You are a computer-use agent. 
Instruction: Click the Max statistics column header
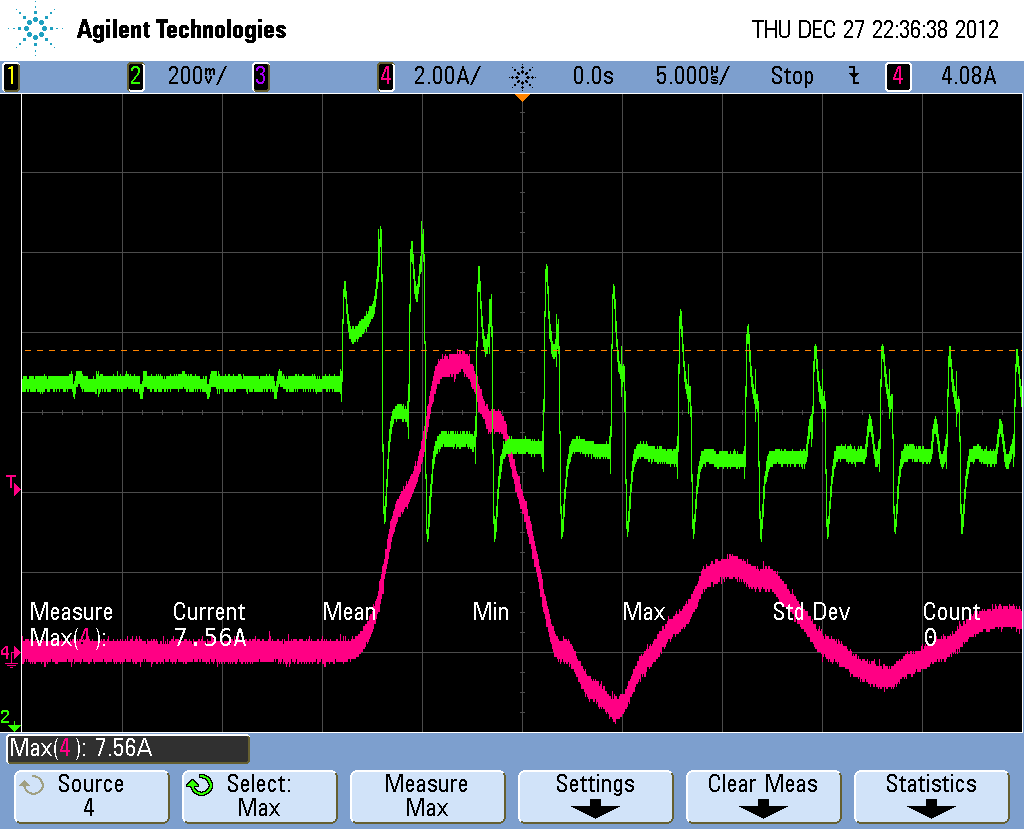644,612
